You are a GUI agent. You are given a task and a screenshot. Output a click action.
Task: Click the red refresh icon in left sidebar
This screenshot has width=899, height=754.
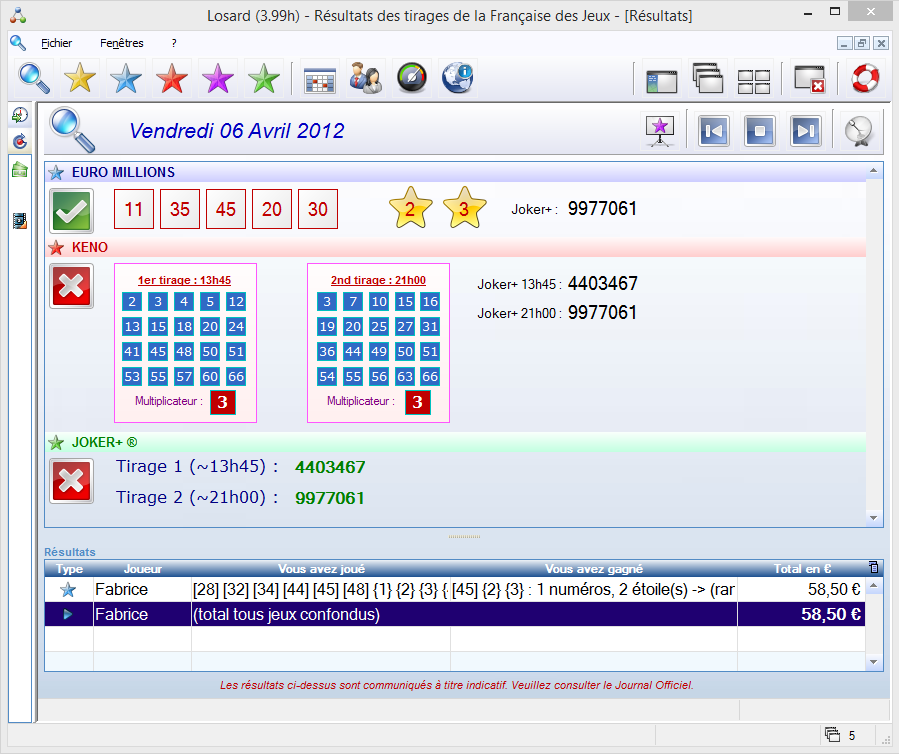(19, 141)
